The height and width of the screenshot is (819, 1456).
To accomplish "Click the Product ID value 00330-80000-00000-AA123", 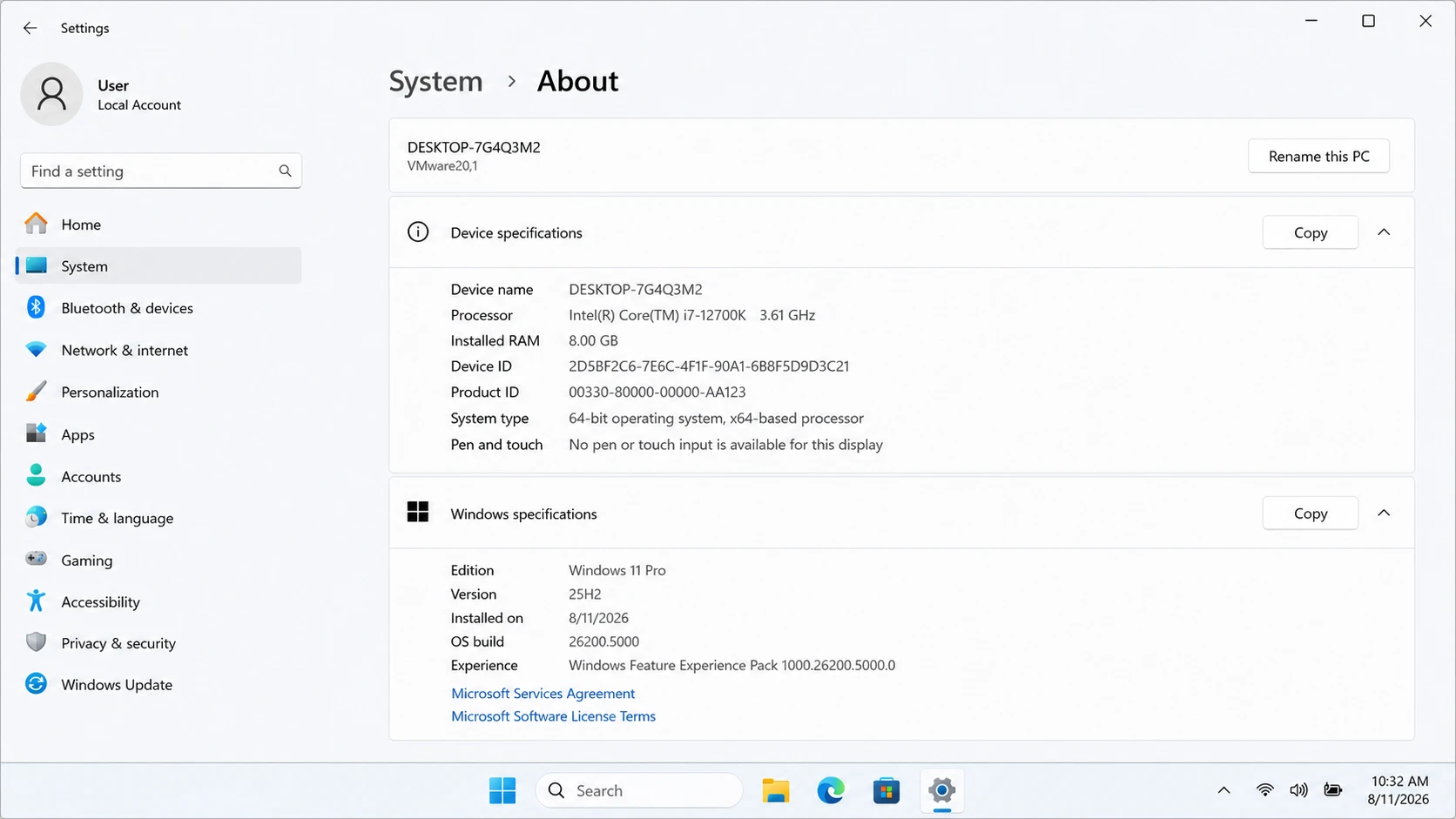I will pyautogui.click(x=657, y=392).
